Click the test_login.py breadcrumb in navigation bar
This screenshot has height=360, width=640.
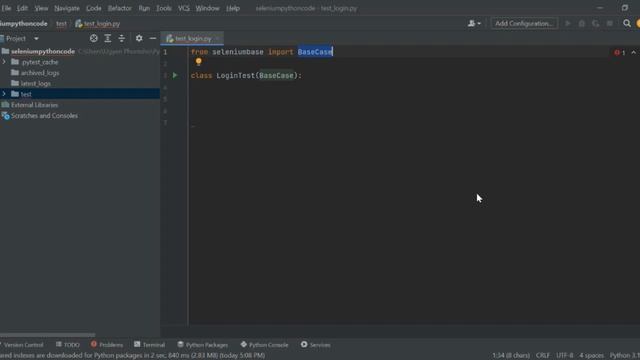[98, 24]
